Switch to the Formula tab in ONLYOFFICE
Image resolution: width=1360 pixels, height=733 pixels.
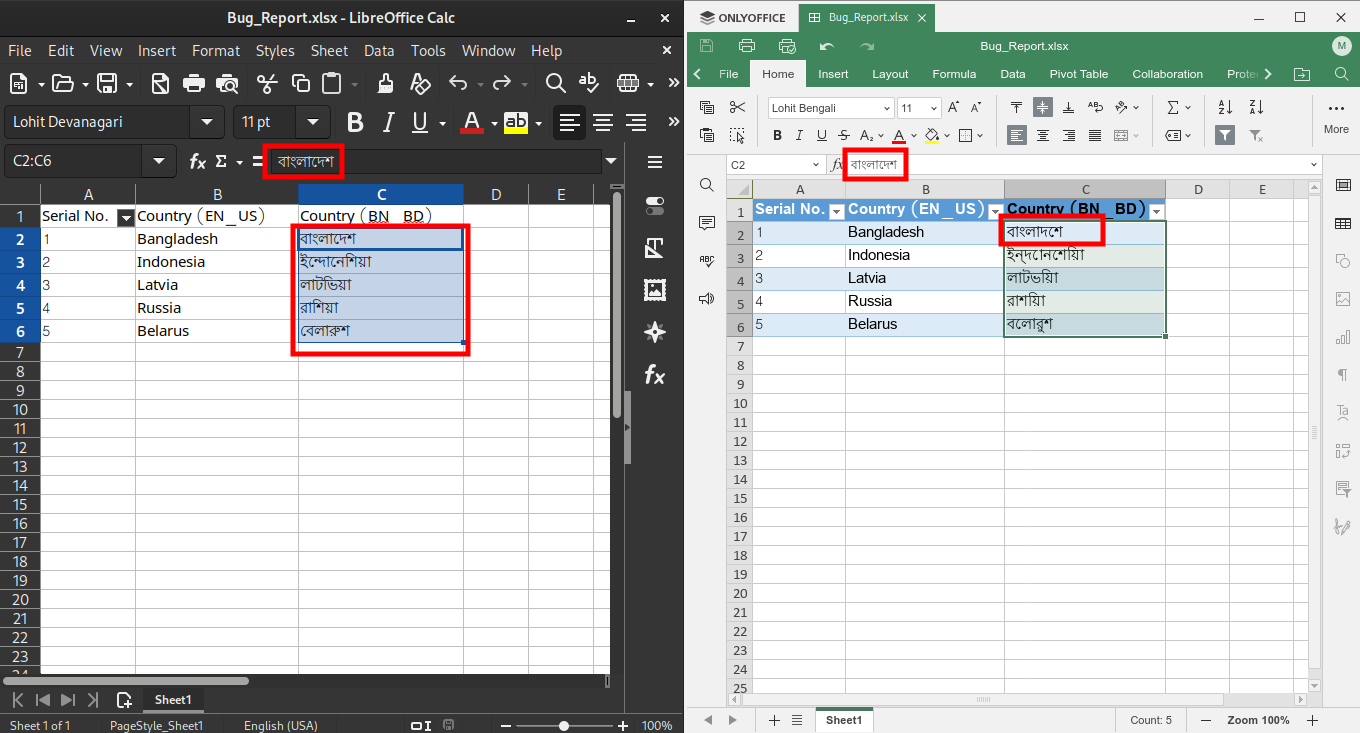(954, 74)
